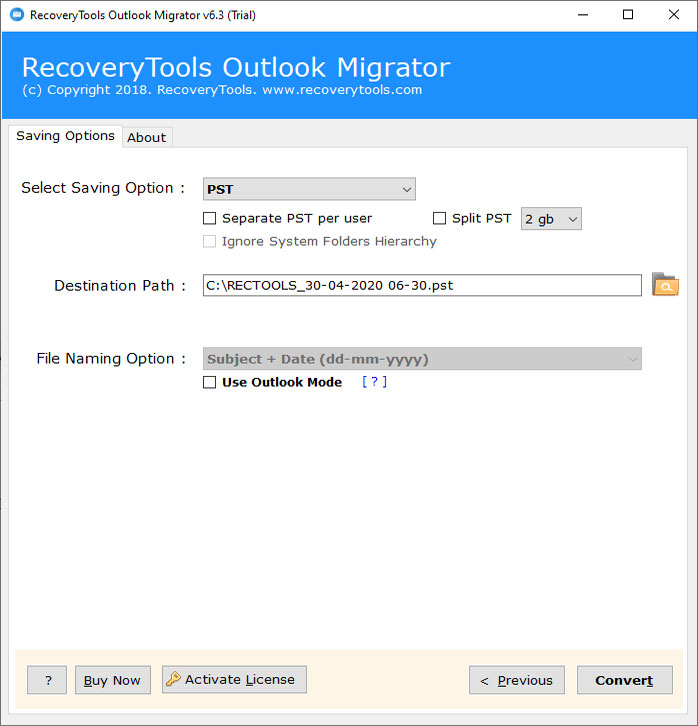This screenshot has width=698, height=726.
Task: Toggle Ignore System Folders Hierarchy checkbox
Action: [210, 241]
